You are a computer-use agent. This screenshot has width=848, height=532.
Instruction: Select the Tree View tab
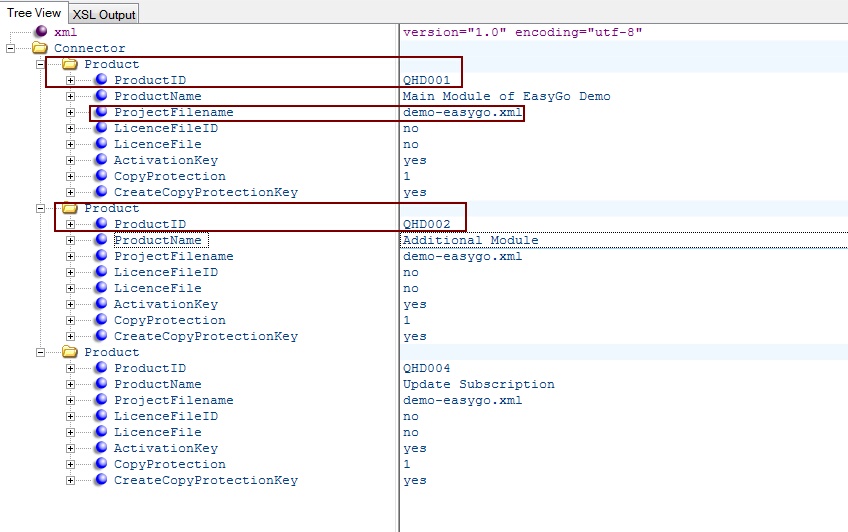tap(34, 12)
